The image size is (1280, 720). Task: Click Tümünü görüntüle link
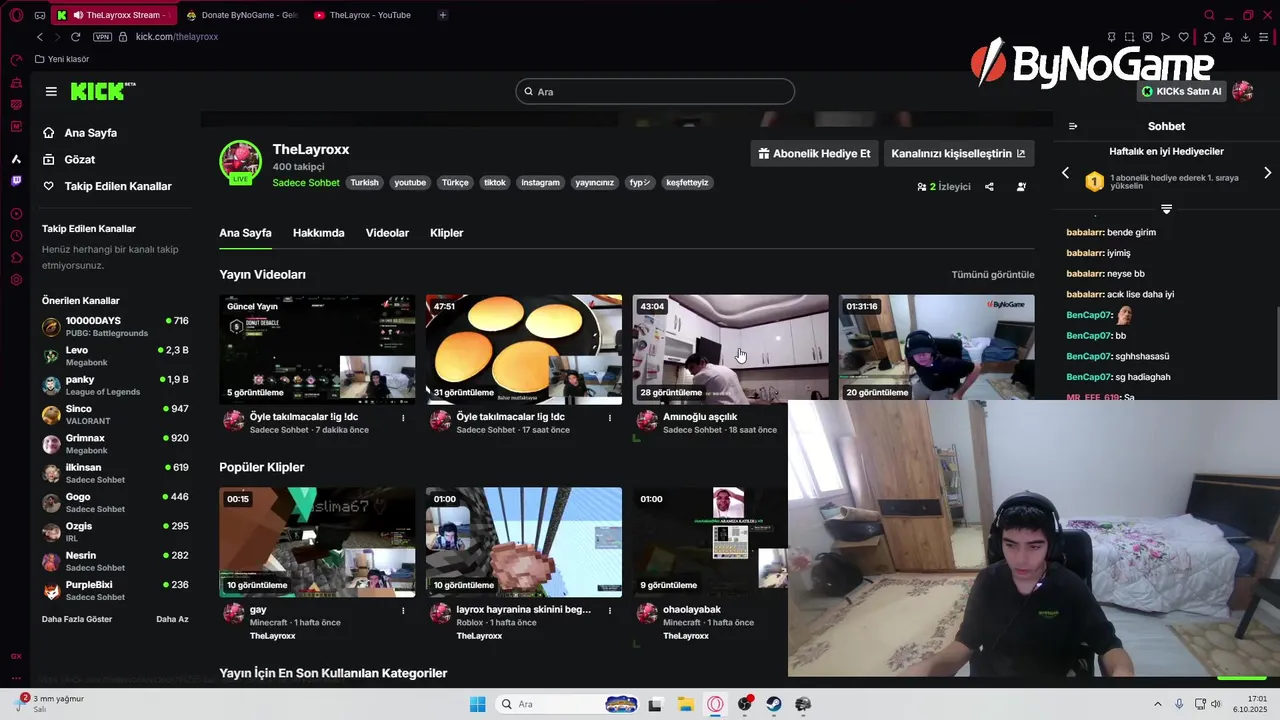point(993,274)
